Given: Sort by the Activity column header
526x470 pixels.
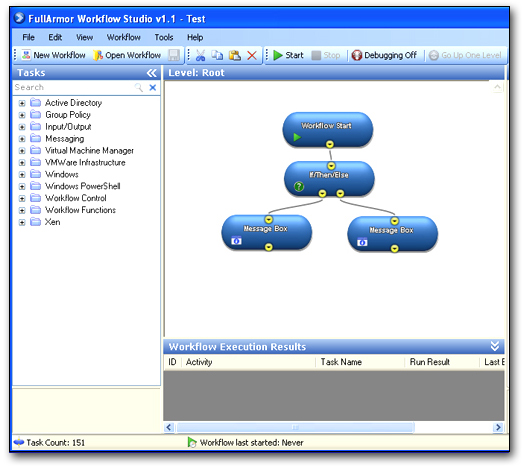Looking at the screenshot, I should [x=249, y=362].
